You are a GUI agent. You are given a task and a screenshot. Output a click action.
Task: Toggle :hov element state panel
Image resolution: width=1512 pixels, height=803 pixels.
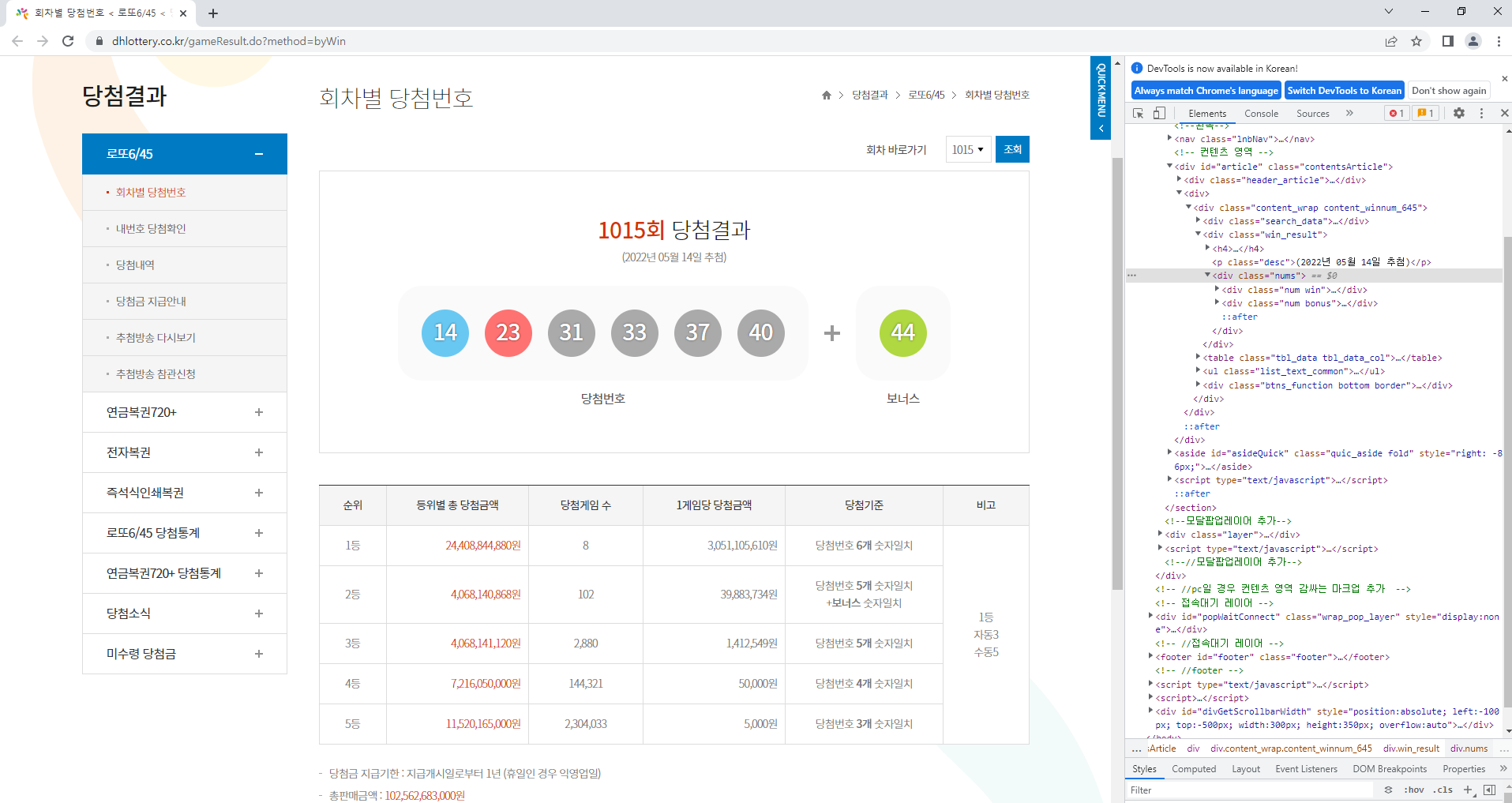[x=1413, y=790]
